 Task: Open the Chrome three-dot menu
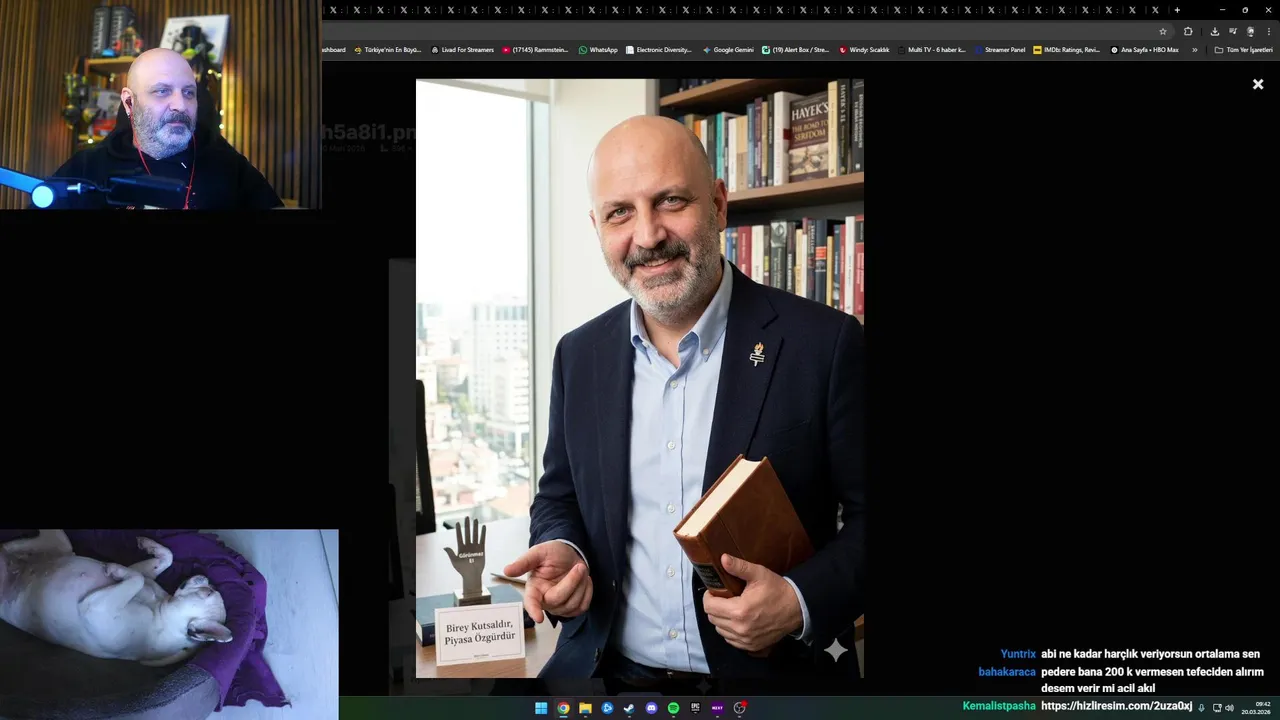(1268, 31)
